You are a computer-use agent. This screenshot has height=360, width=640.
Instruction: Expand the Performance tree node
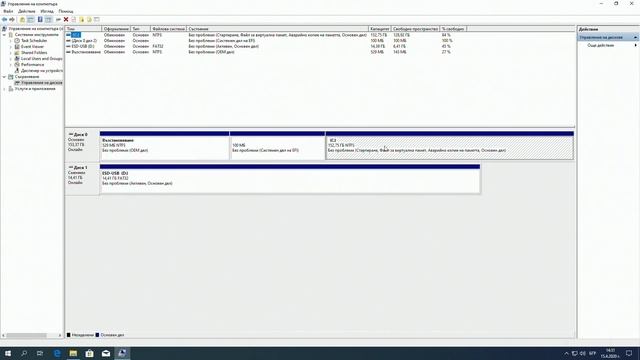click(11, 65)
